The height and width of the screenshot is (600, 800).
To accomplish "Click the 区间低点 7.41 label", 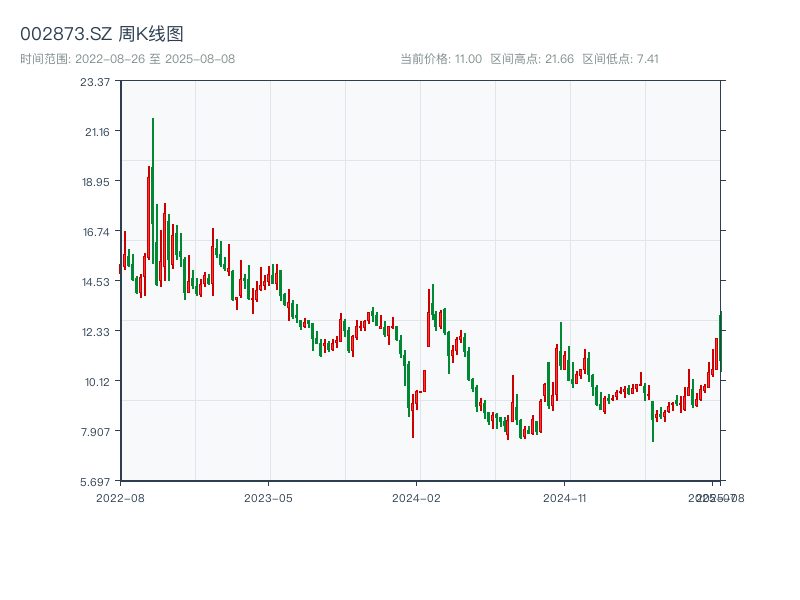I will point(620,59).
